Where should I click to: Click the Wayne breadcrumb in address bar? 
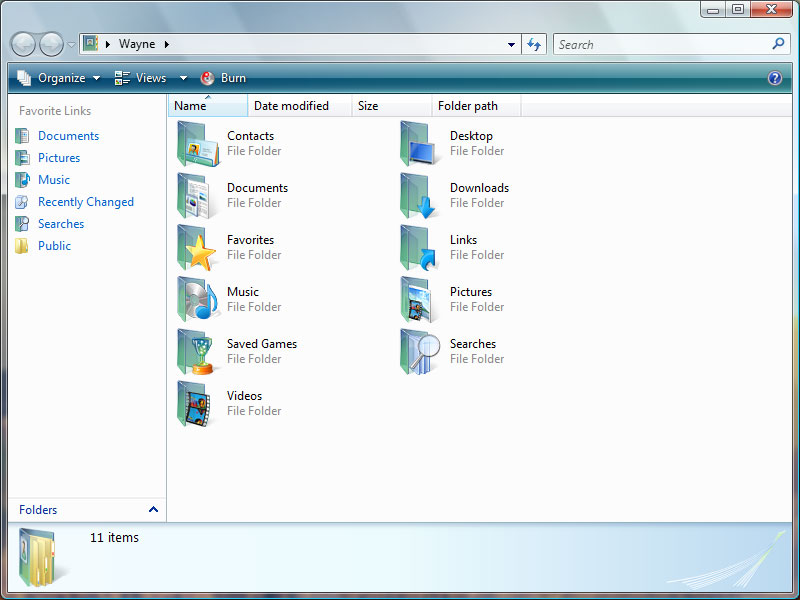point(137,44)
